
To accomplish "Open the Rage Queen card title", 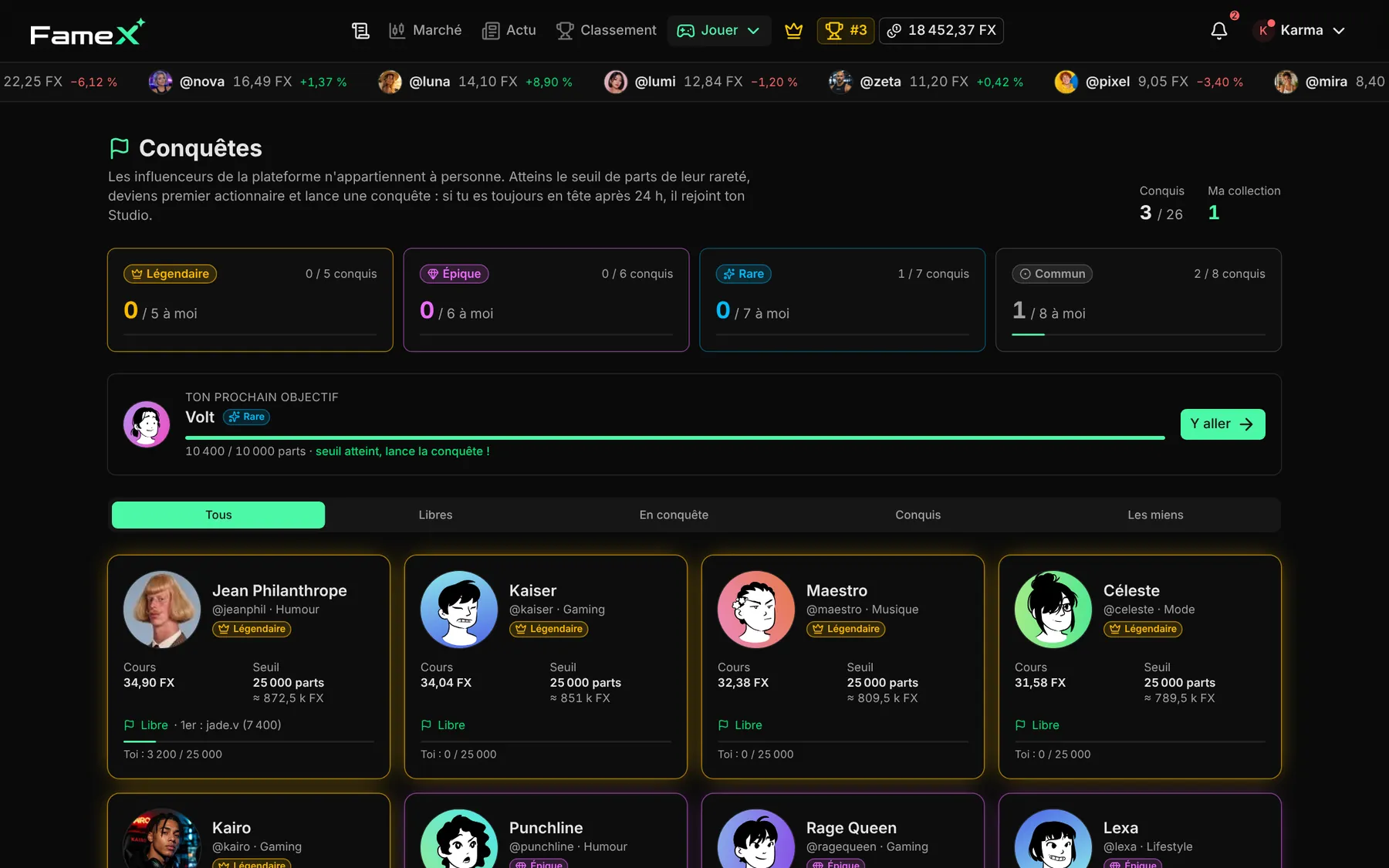I will click(851, 828).
